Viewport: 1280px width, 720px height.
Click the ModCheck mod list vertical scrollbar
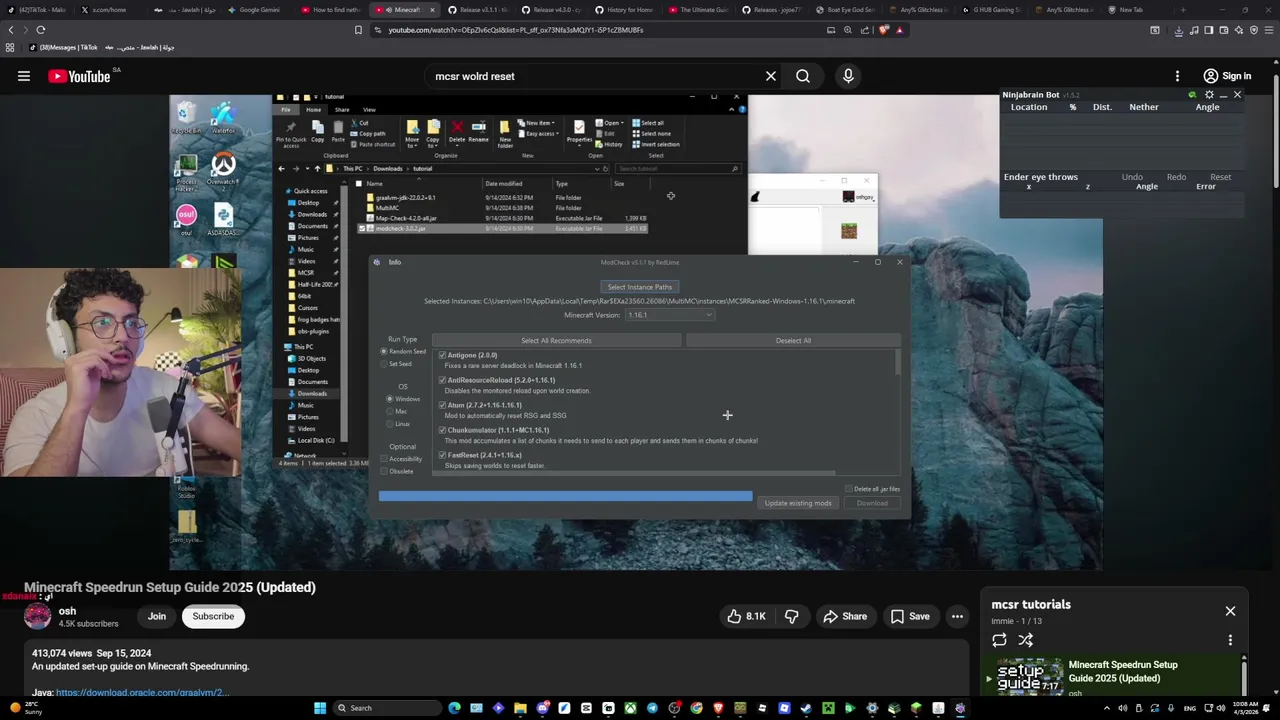(x=897, y=362)
